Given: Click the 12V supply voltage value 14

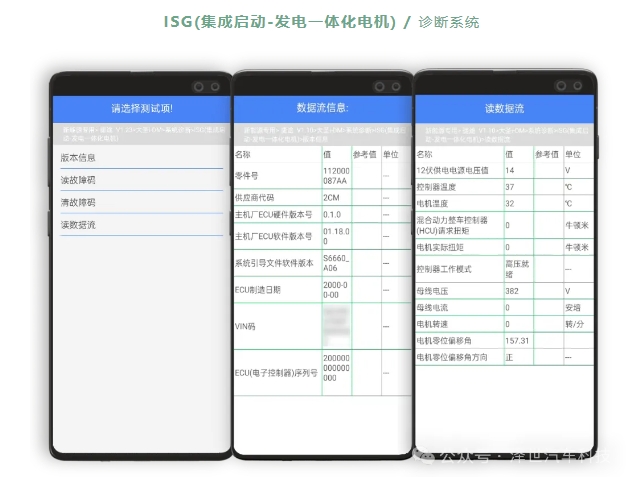Looking at the screenshot, I should click(509, 170).
